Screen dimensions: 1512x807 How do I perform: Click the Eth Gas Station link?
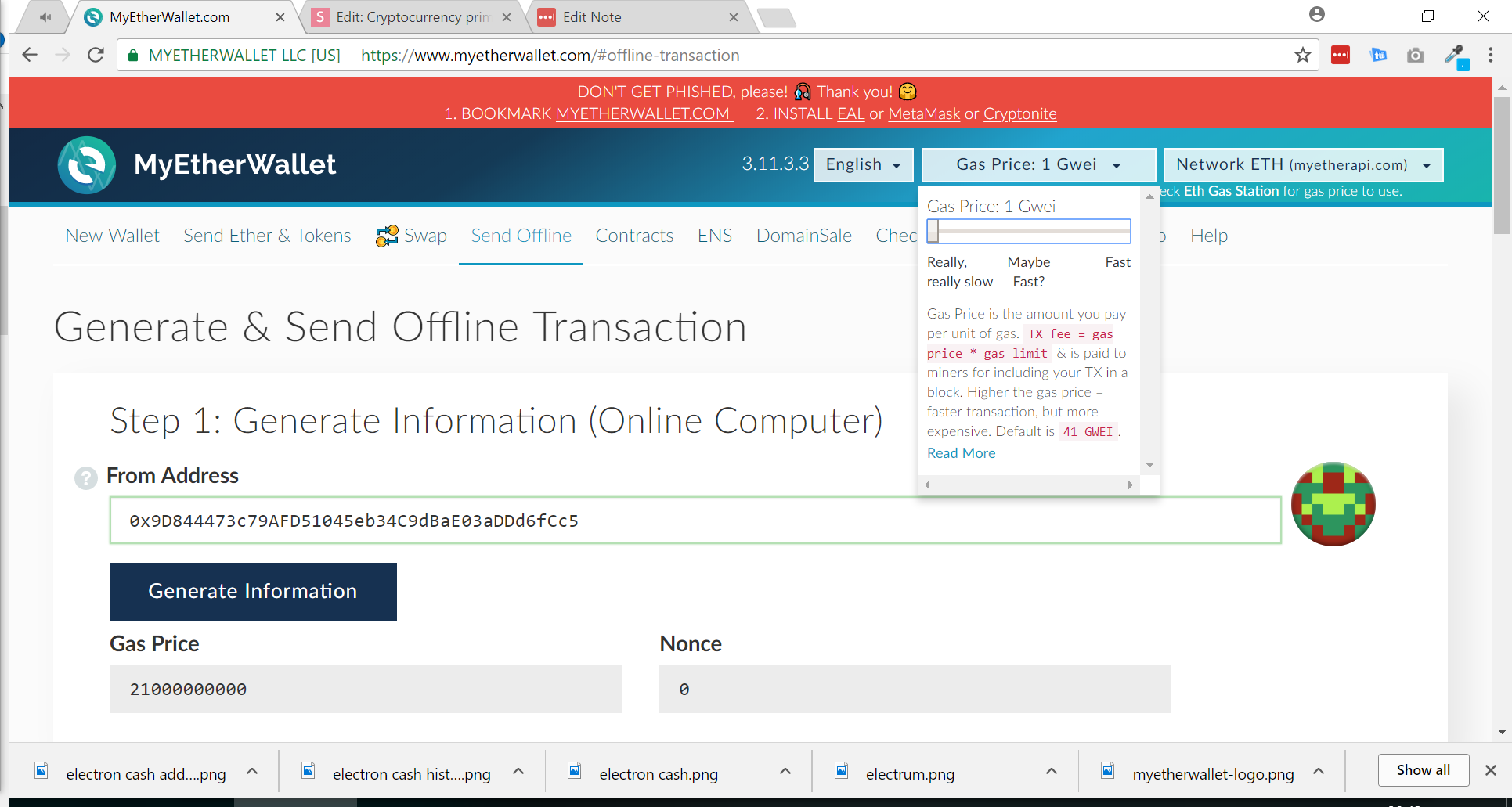1231,191
